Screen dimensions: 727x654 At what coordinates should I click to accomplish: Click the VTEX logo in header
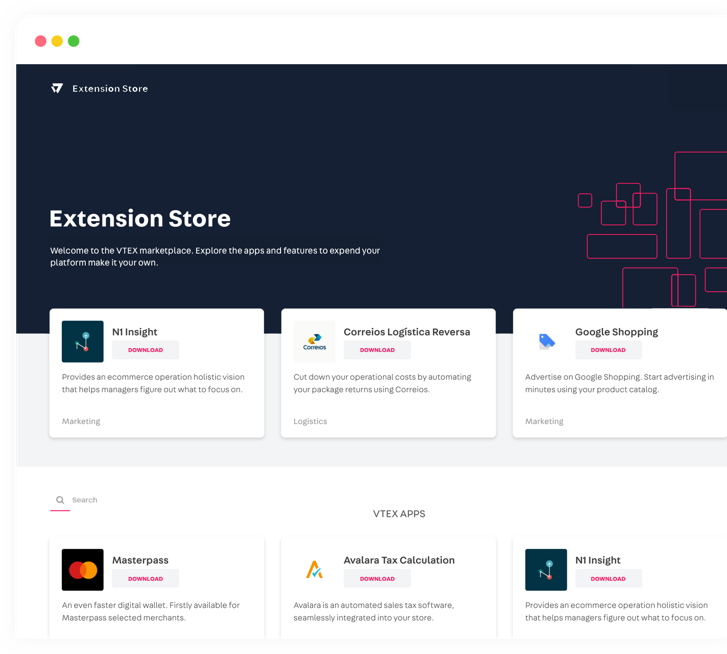pyautogui.click(x=57, y=88)
